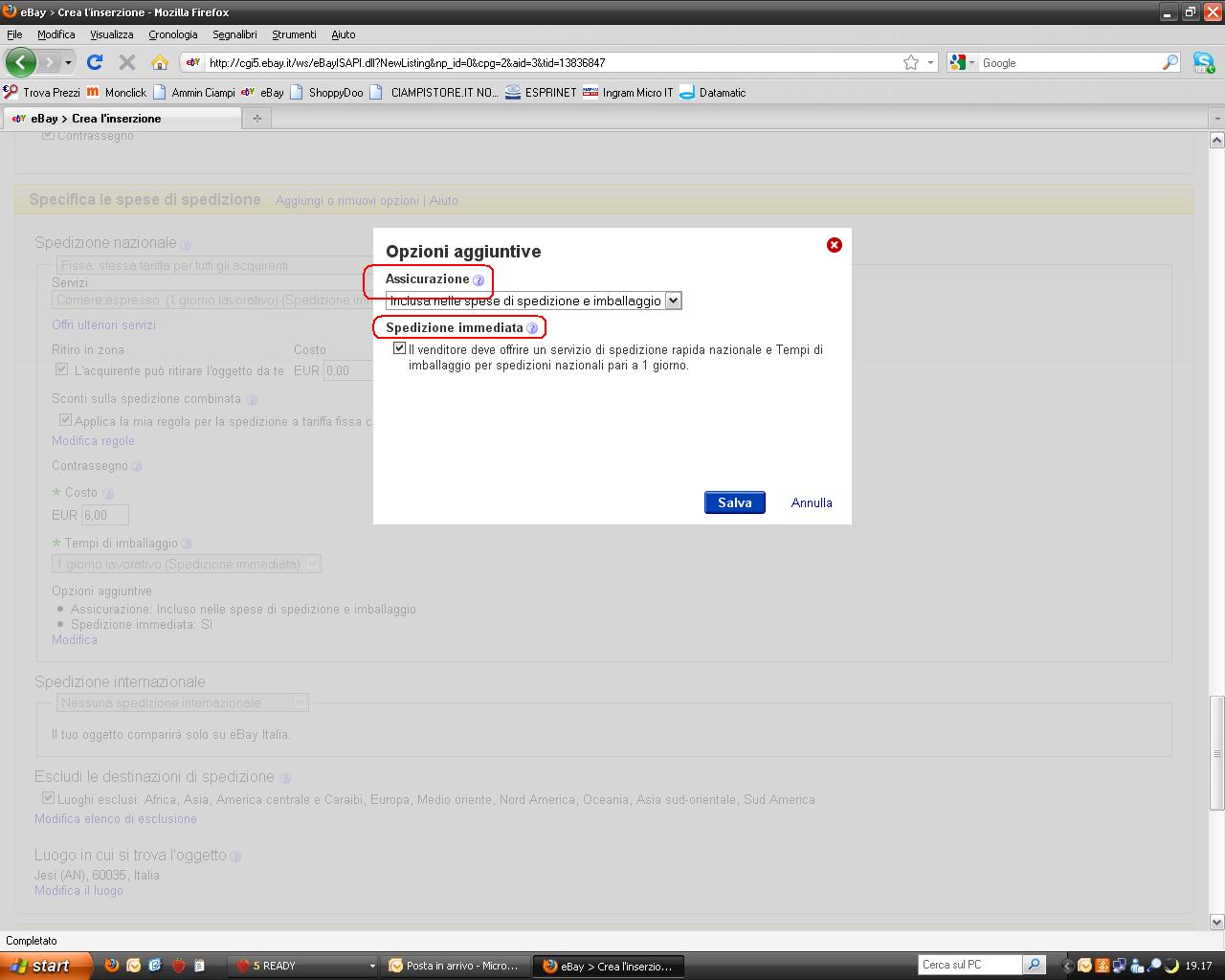Image resolution: width=1225 pixels, height=980 pixels.
Task: Open help icon beside Escludi le destinazioni di spedizione
Action: [x=284, y=778]
